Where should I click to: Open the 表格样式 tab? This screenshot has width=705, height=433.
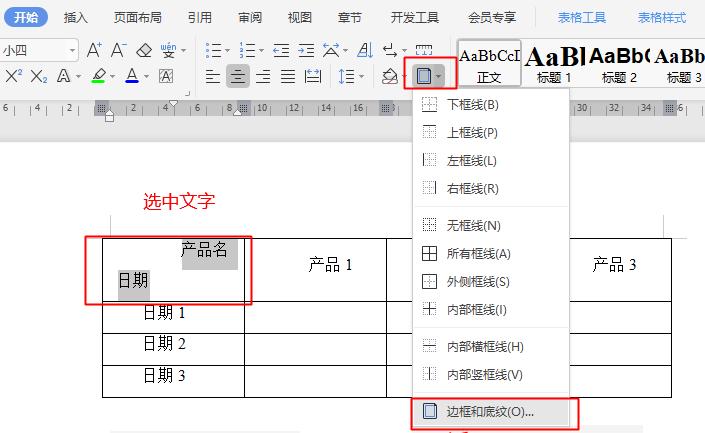click(x=662, y=18)
